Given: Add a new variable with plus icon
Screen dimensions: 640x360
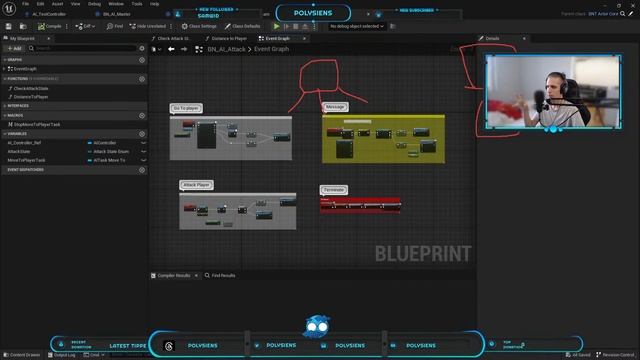Looking at the screenshot, I should tap(142, 134).
